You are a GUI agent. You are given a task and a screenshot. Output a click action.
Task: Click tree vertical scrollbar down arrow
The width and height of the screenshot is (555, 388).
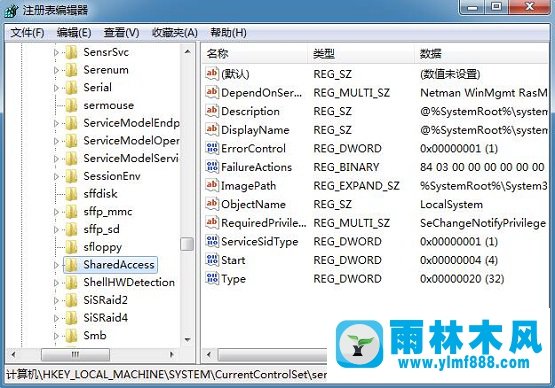[188, 340]
